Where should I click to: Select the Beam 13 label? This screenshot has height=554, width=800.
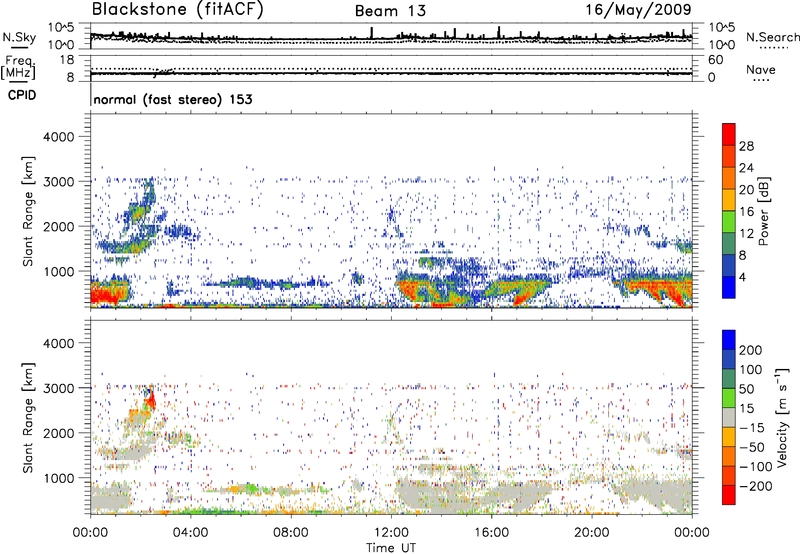[390, 11]
